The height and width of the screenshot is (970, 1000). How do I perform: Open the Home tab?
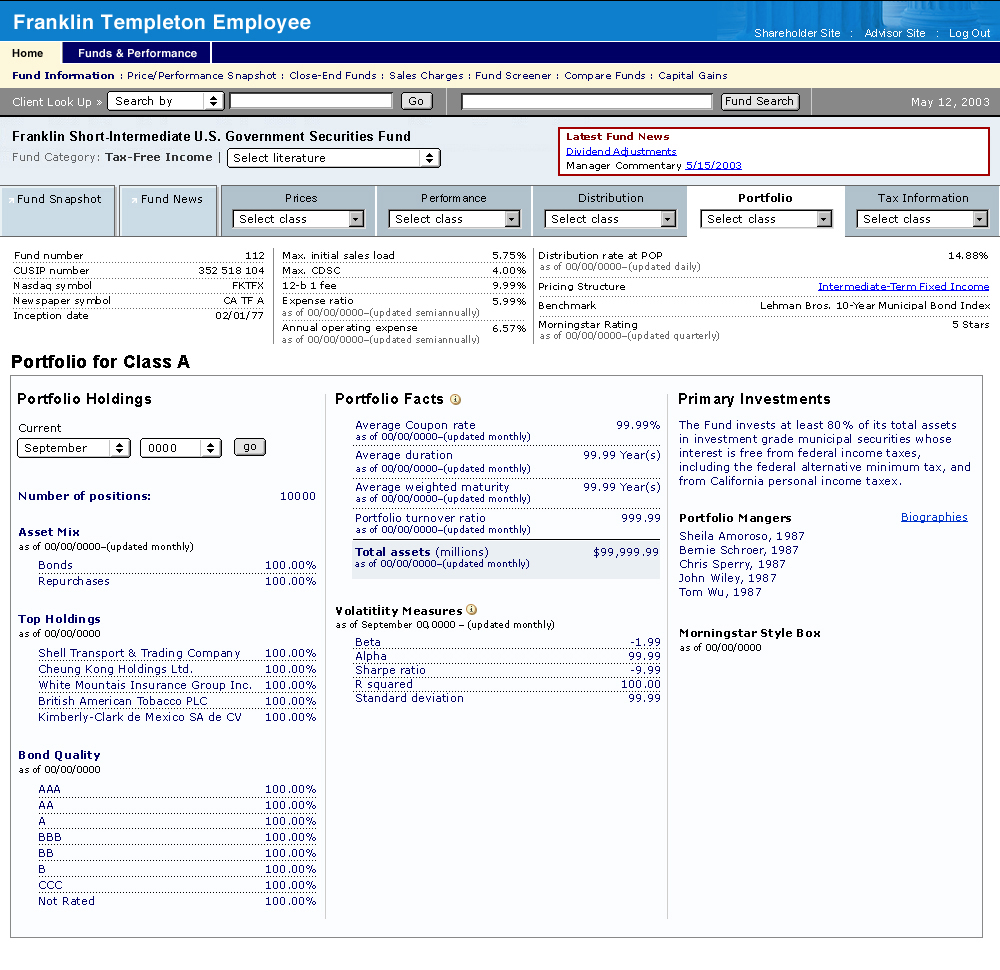28,53
